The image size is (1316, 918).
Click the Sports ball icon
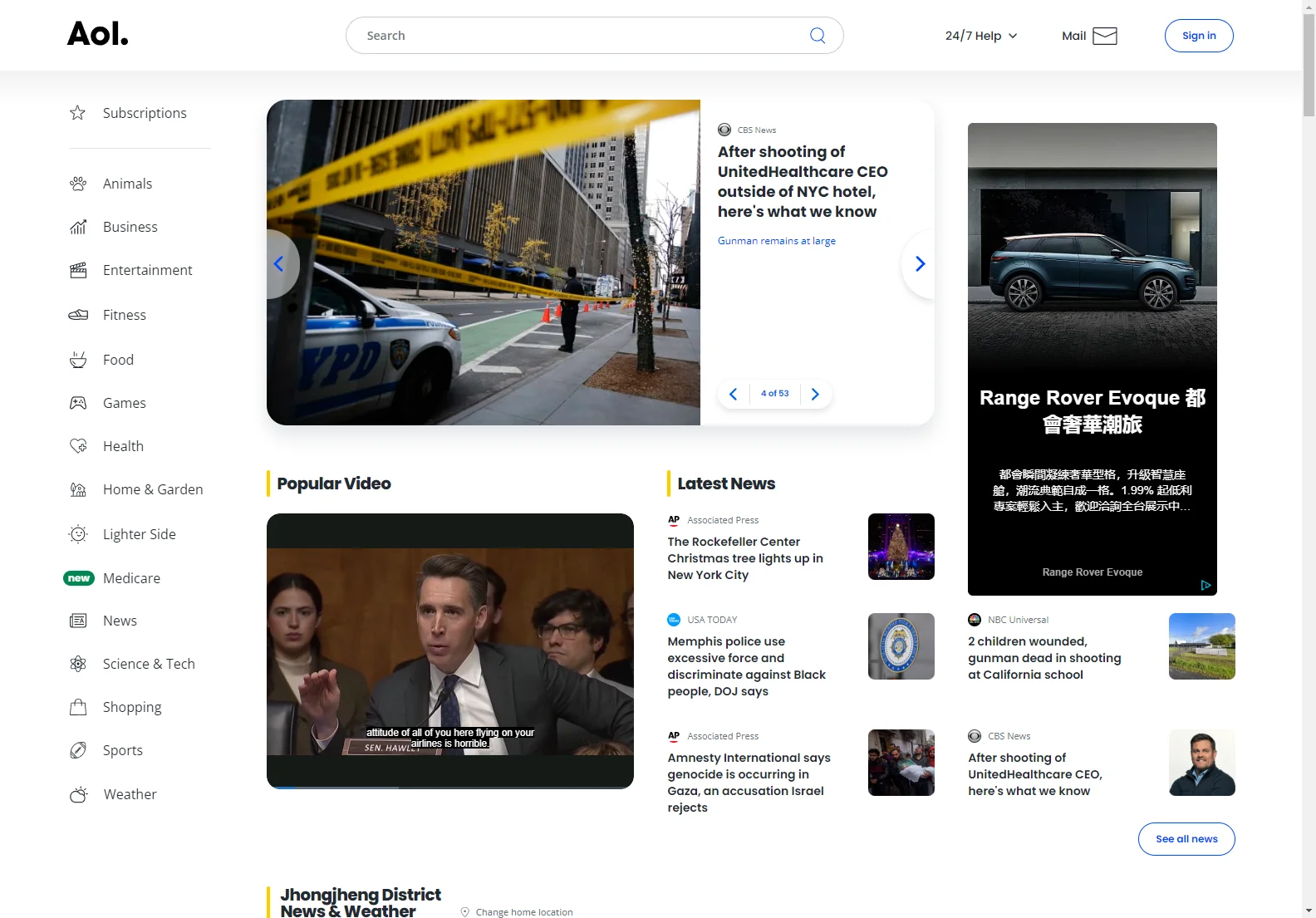[78, 750]
